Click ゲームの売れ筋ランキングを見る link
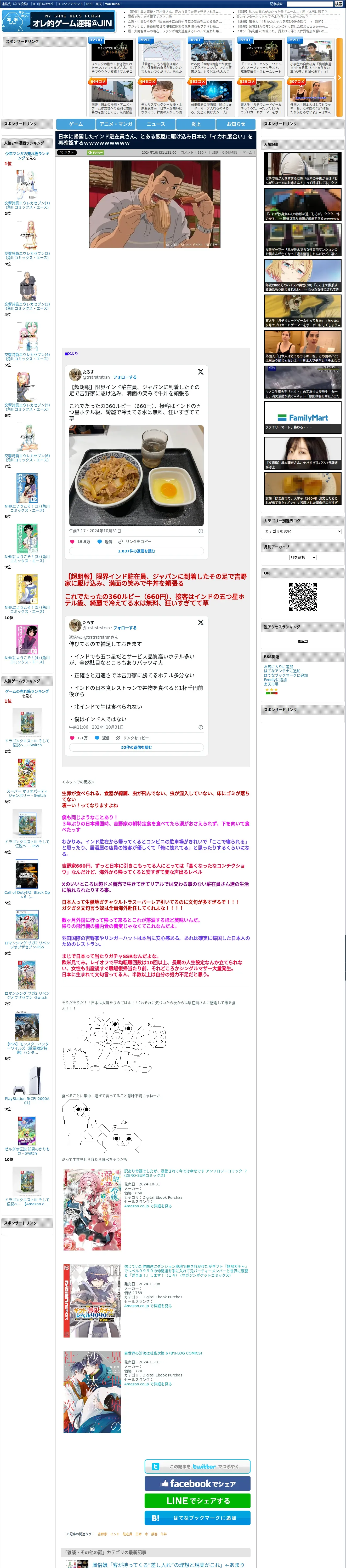The height and width of the screenshot is (1568, 346). tap(27, 693)
